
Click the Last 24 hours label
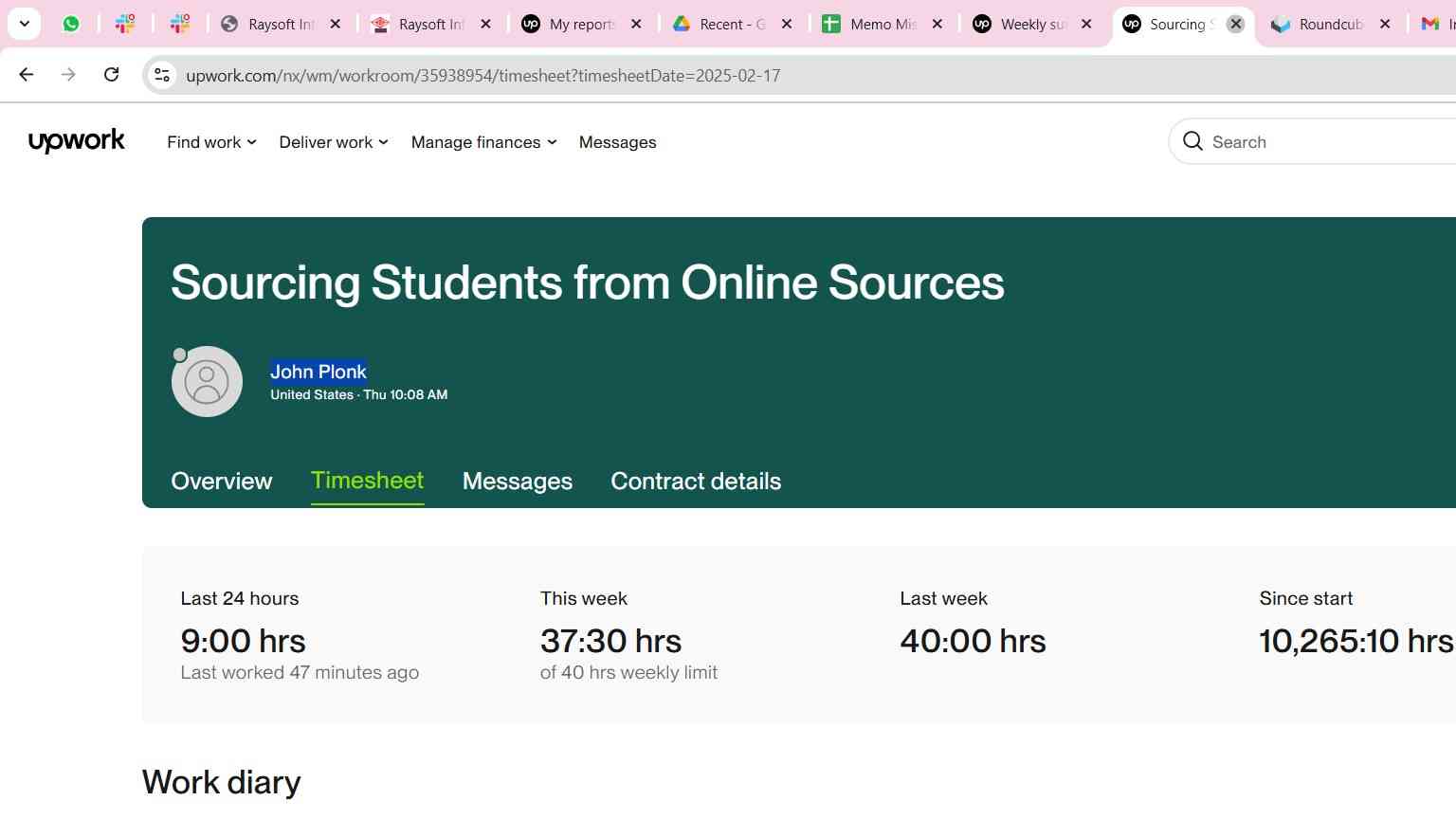coord(240,598)
